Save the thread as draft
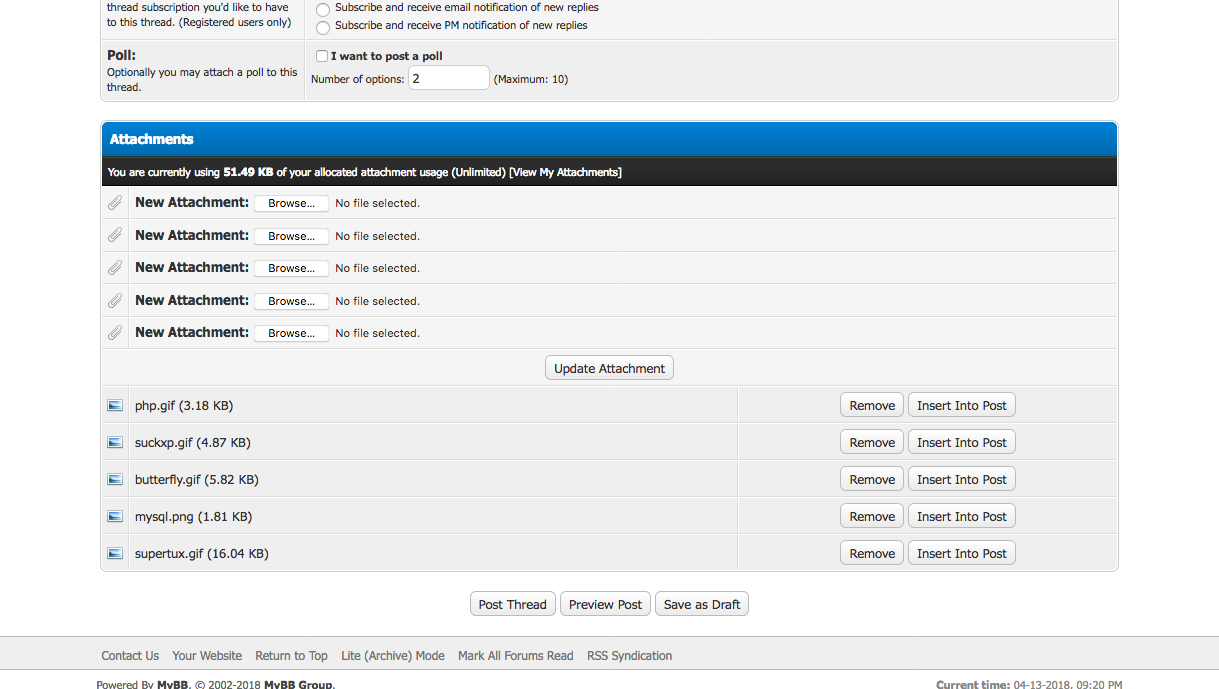1219x689 pixels. [702, 604]
